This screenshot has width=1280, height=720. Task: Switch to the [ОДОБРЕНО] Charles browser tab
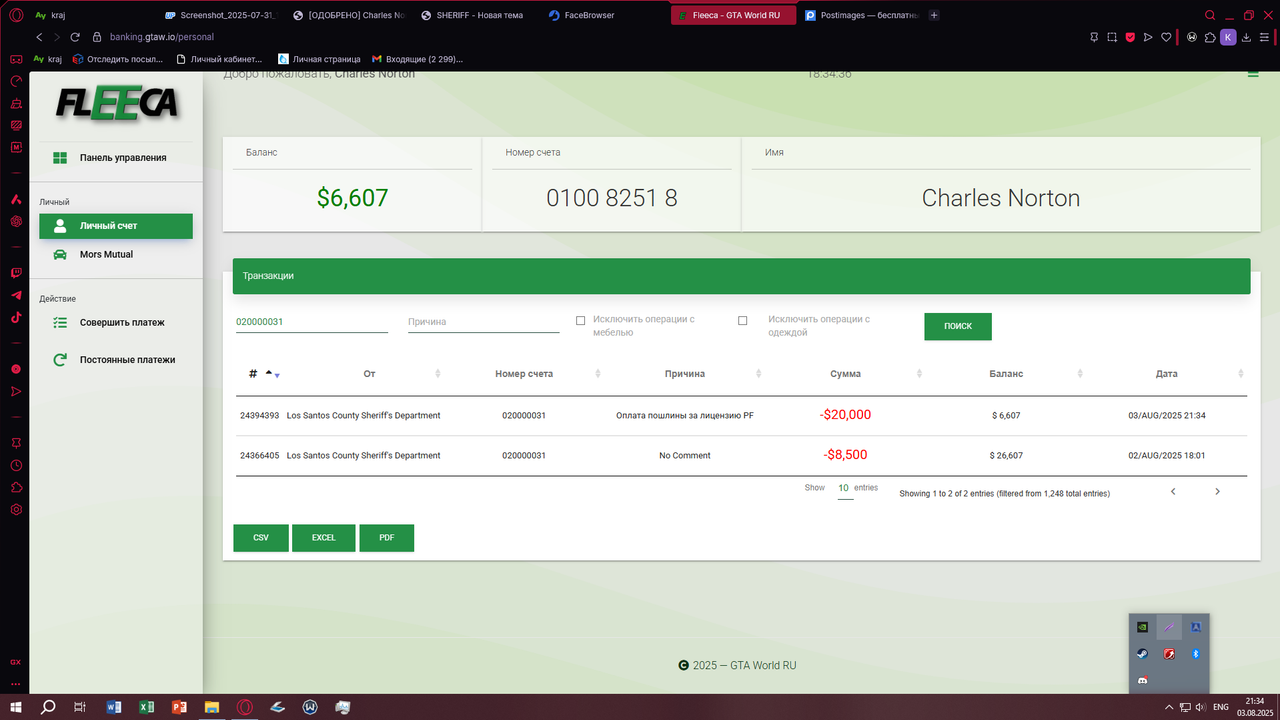click(350, 16)
